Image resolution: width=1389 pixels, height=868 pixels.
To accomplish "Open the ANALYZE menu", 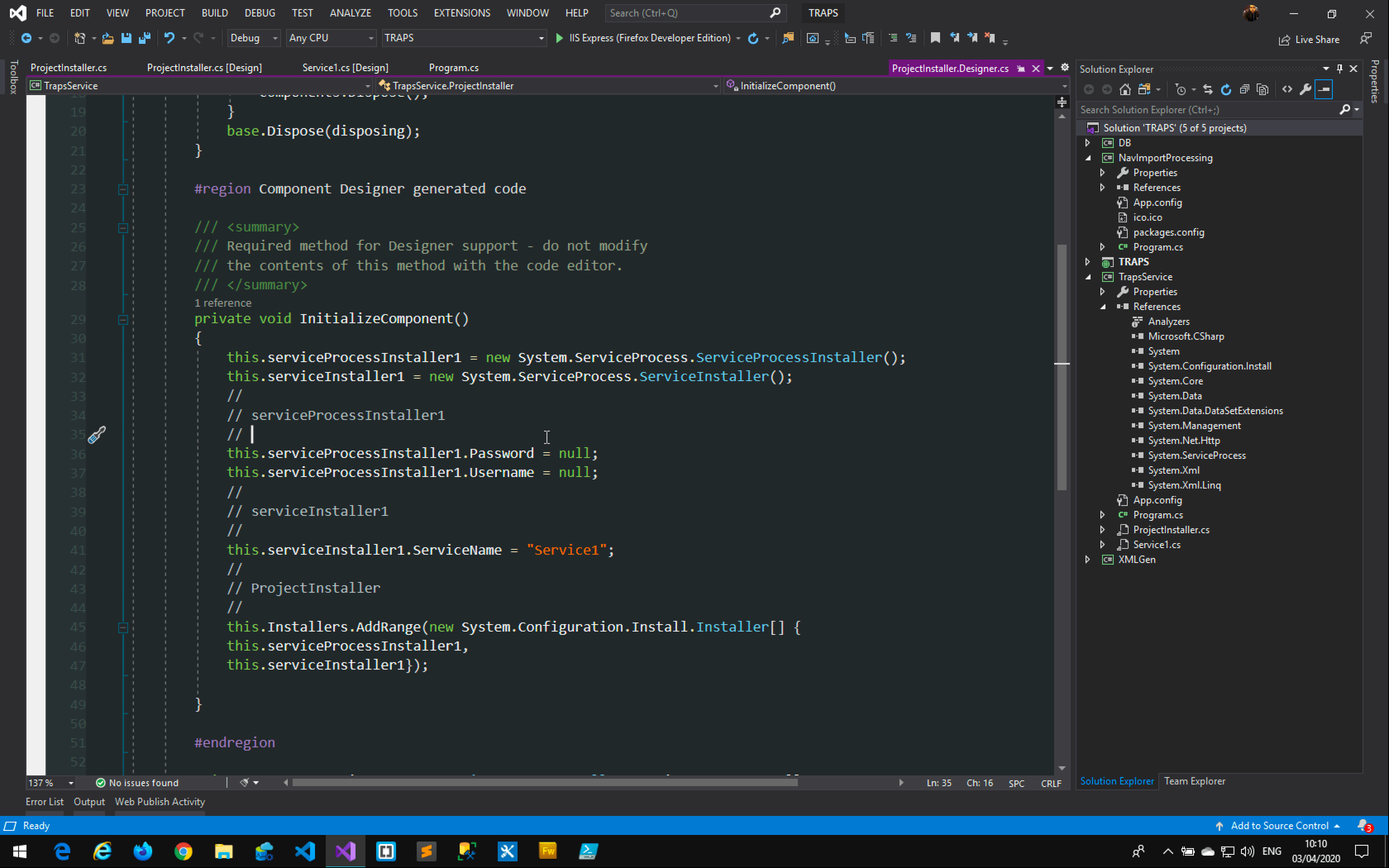I will coord(350,13).
